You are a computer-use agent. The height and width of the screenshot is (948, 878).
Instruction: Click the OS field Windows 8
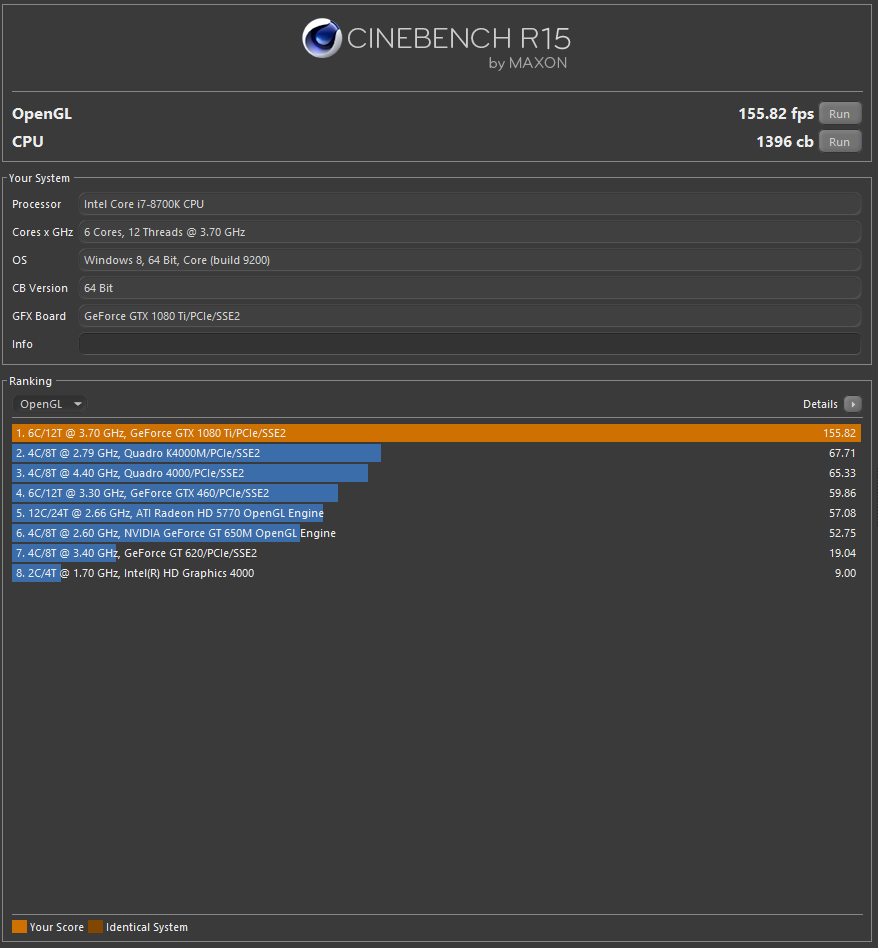click(469, 260)
